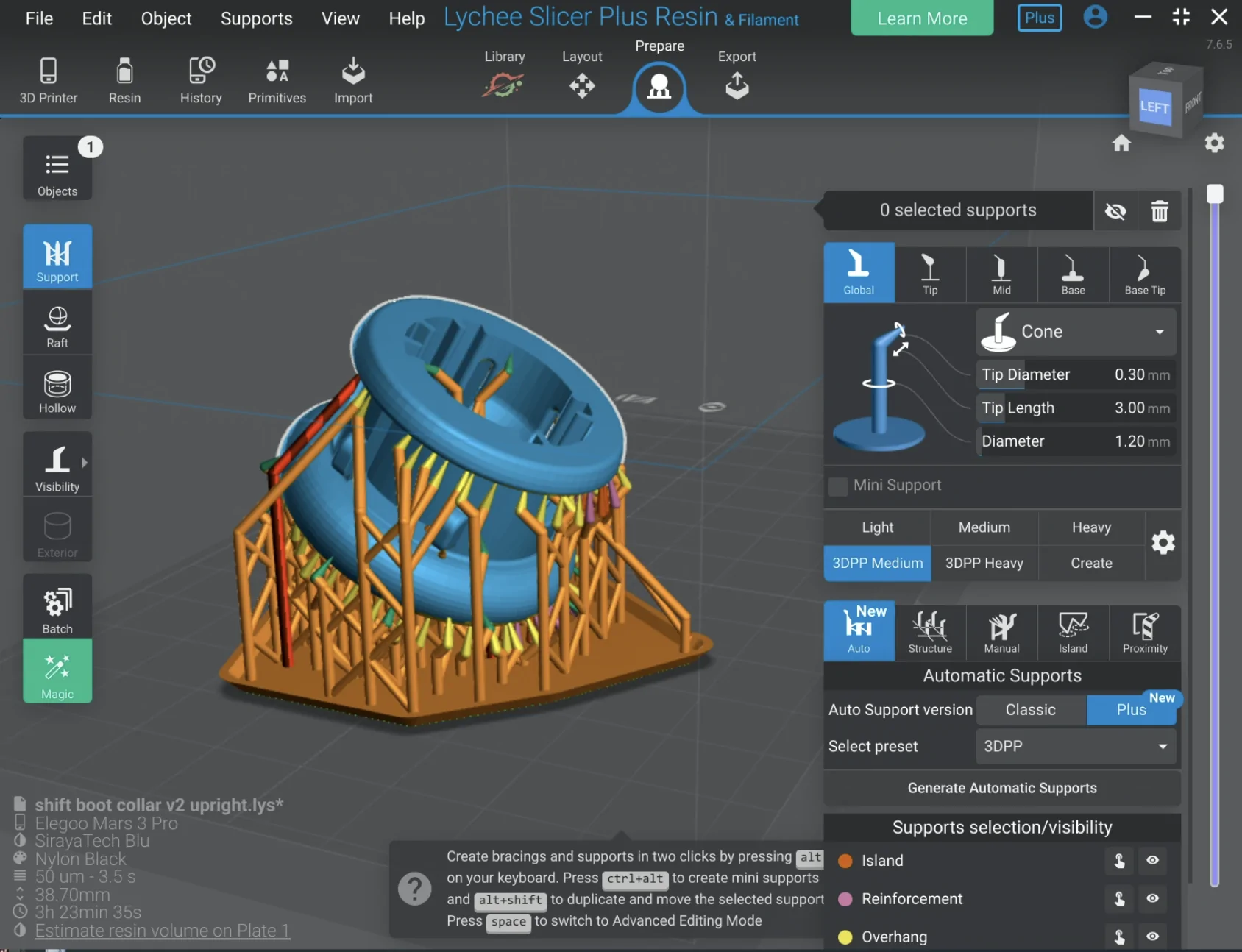Image resolution: width=1242 pixels, height=952 pixels.
Task: Switch to Classic auto support version
Action: click(x=1030, y=710)
